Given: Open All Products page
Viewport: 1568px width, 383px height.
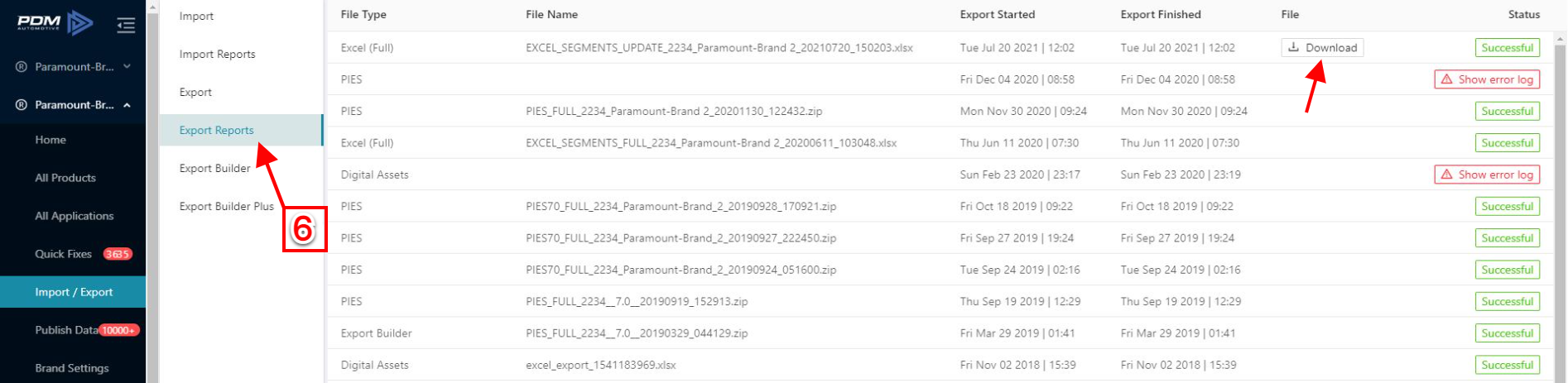Looking at the screenshot, I should 65,178.
